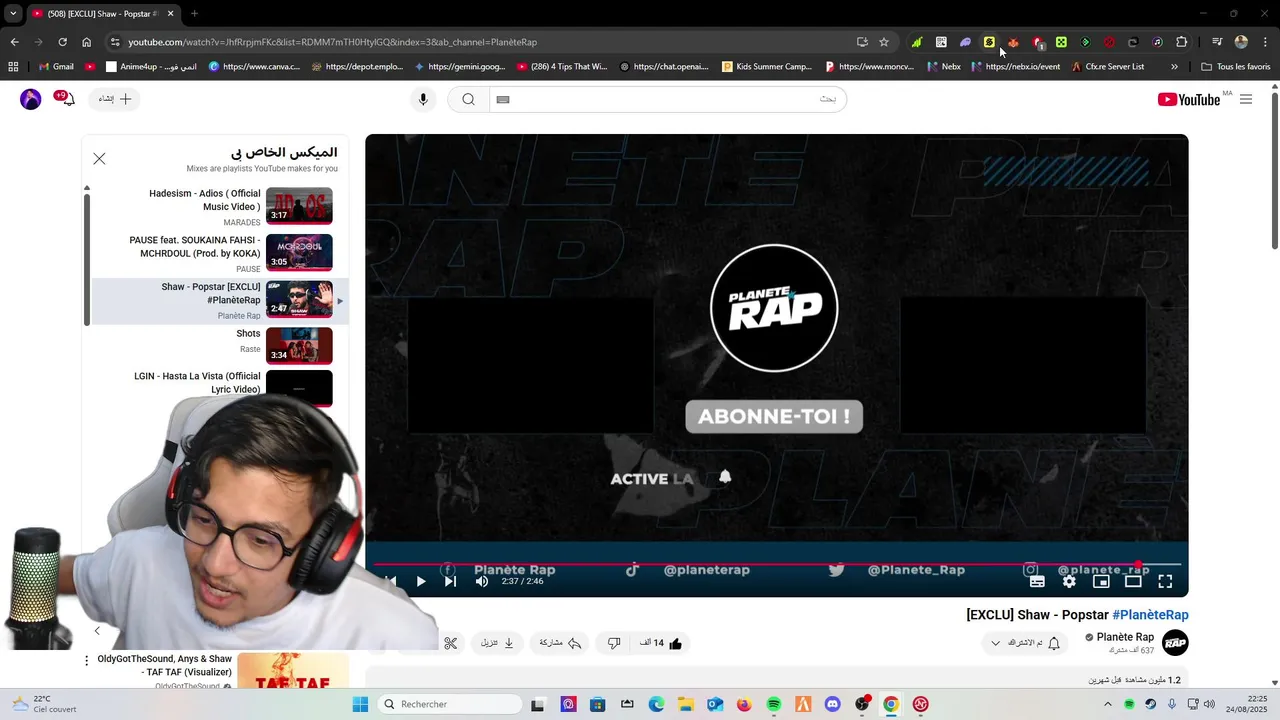
Task: Click the Share arrow button
Action: click(x=561, y=643)
